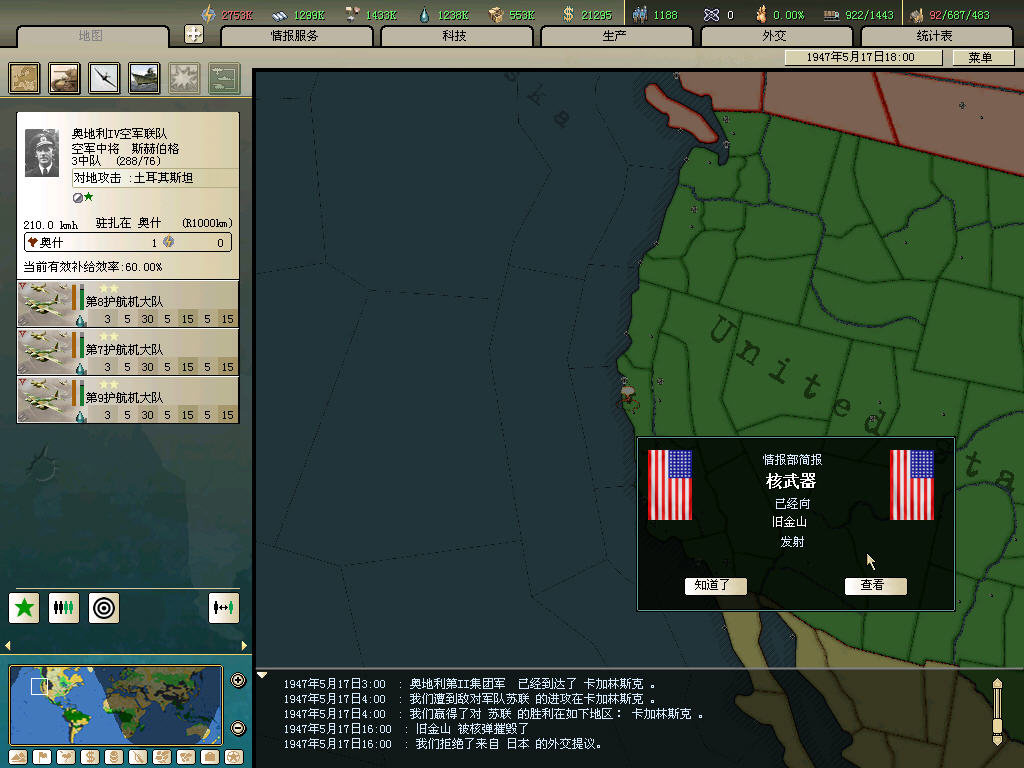Click the oil drop resource indicator
This screenshot has height=768, width=1024.
(x=444, y=14)
